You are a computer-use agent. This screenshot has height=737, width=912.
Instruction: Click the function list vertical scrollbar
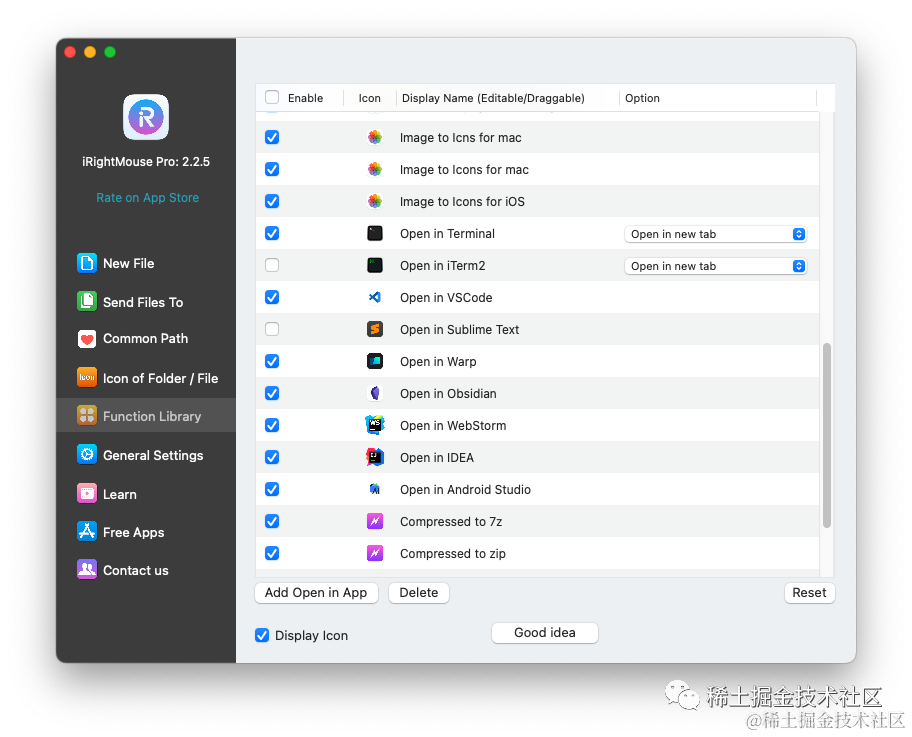coord(826,435)
